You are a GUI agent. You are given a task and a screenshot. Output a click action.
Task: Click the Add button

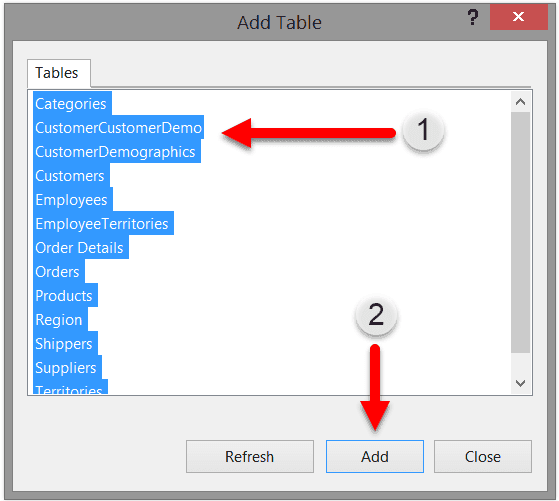point(375,456)
